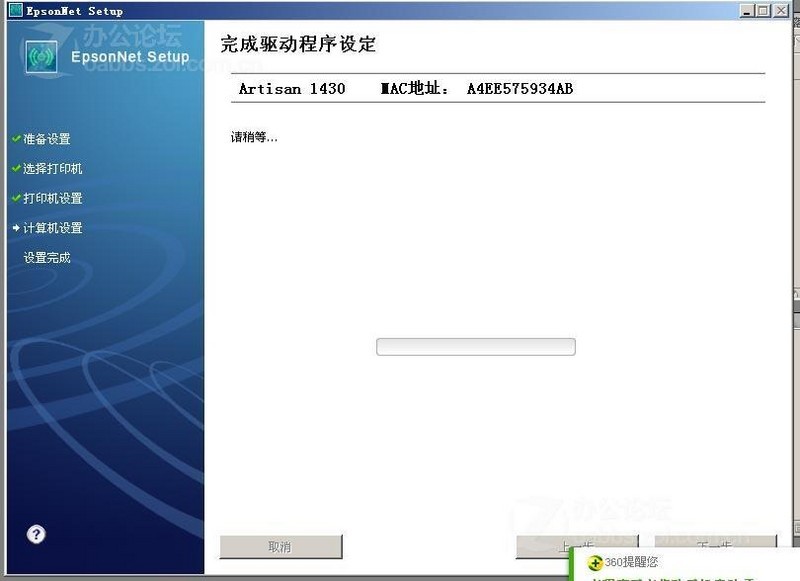
Task: Maximize the EpsonNet Setup window
Action: [x=764, y=10]
